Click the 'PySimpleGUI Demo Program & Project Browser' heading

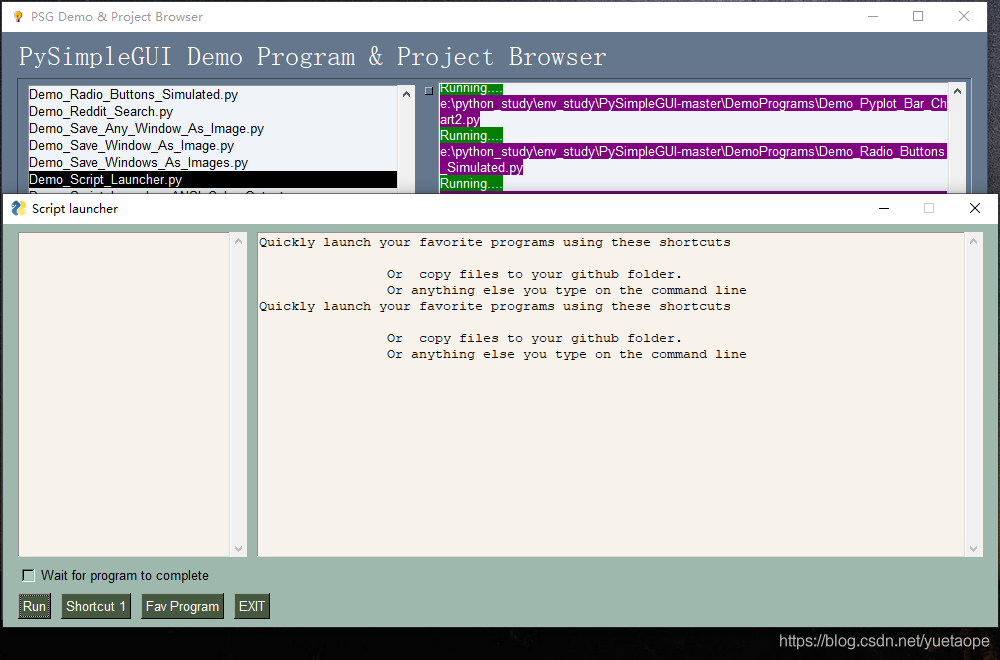pyautogui.click(x=312, y=57)
